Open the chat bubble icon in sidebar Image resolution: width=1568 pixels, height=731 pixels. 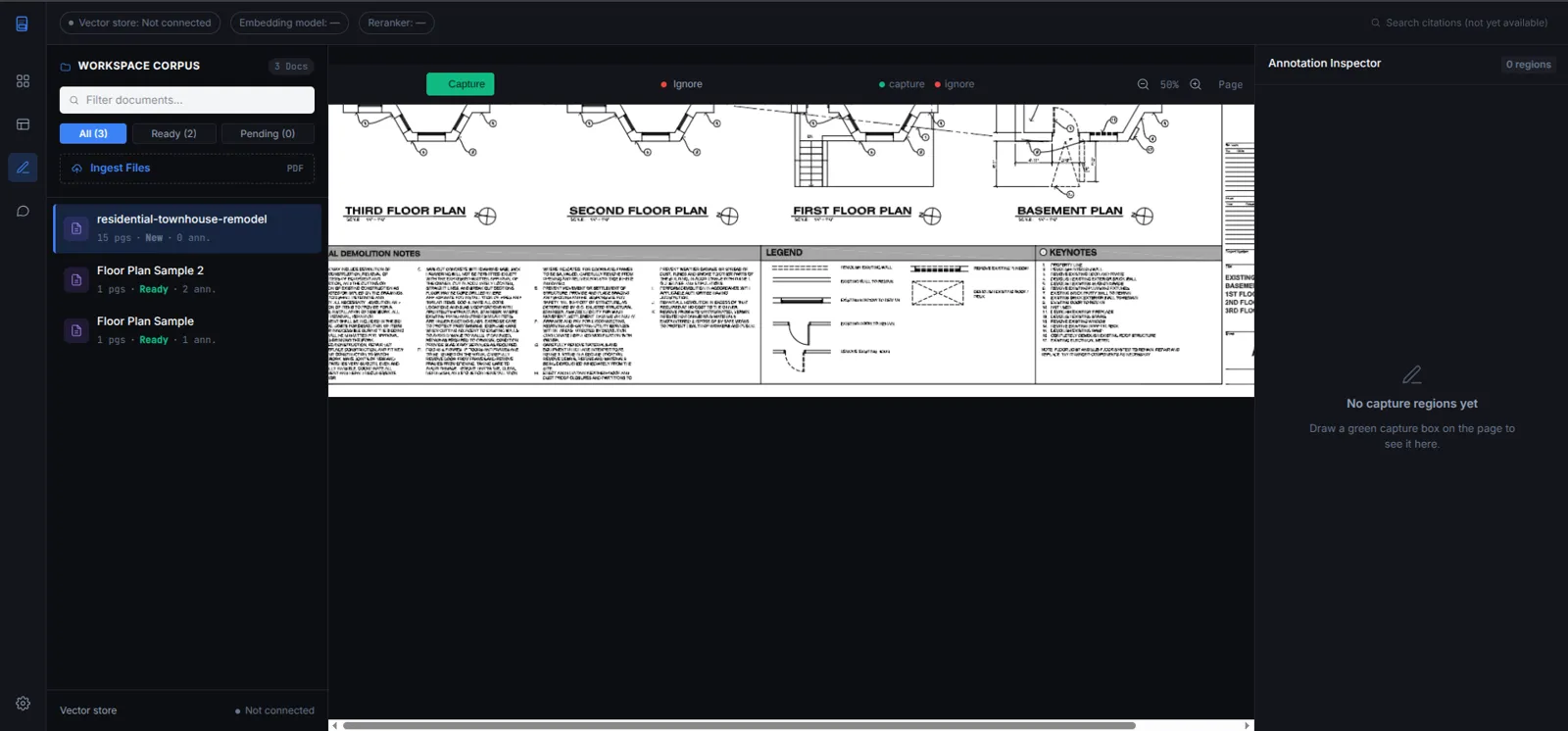coord(23,211)
